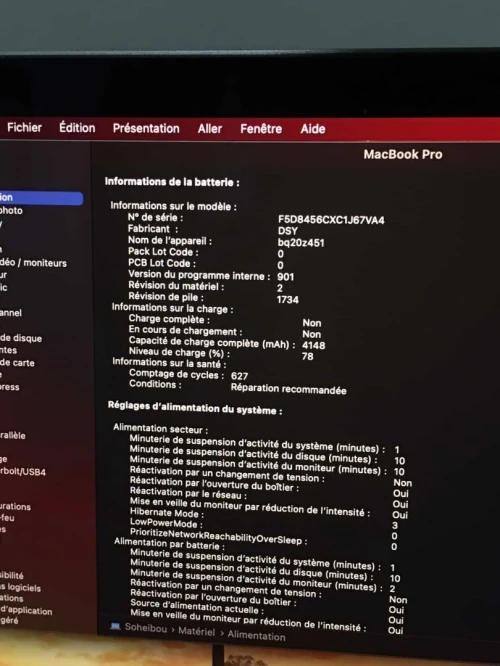Image resolution: width=500 pixels, height=666 pixels.
Task: Select the 'd'application' sidebar item
Action: click(x=26, y=611)
